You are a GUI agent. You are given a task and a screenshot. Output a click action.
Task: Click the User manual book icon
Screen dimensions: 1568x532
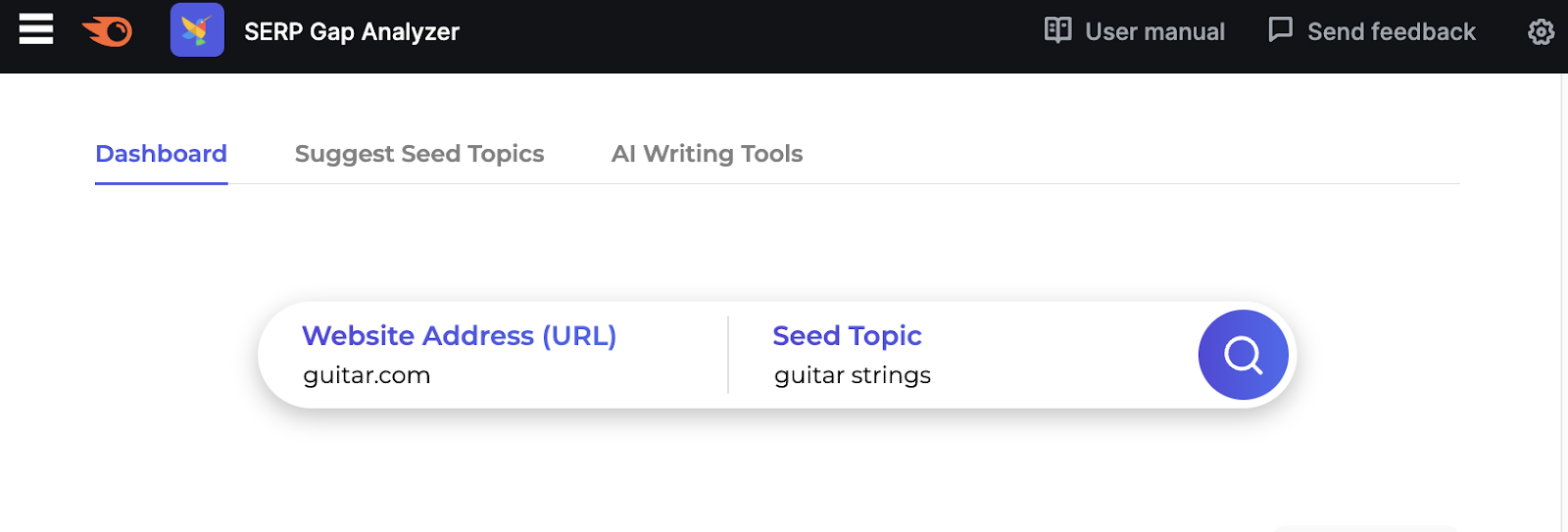1057,30
